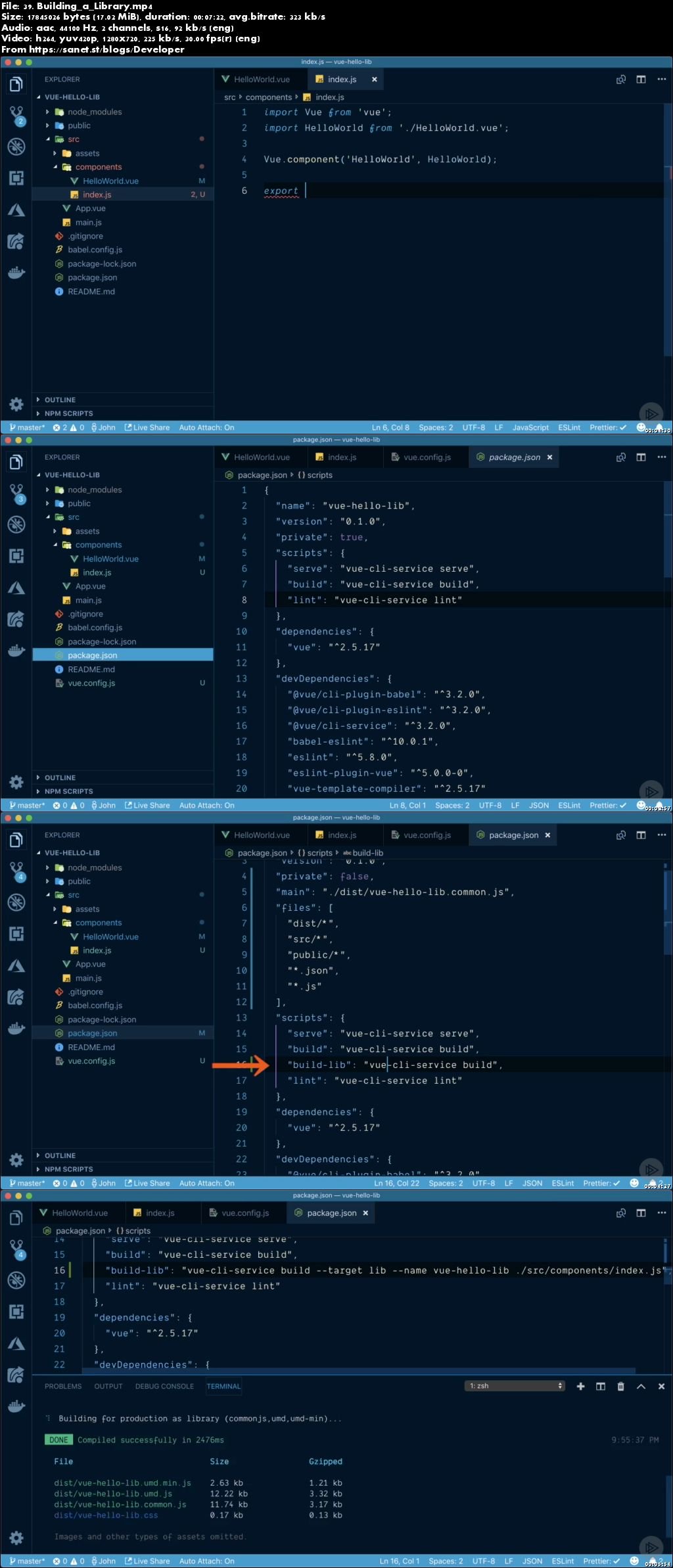This screenshot has height=1568, width=673.
Task: Click errors count showing 2 in status bar
Action: point(60,427)
